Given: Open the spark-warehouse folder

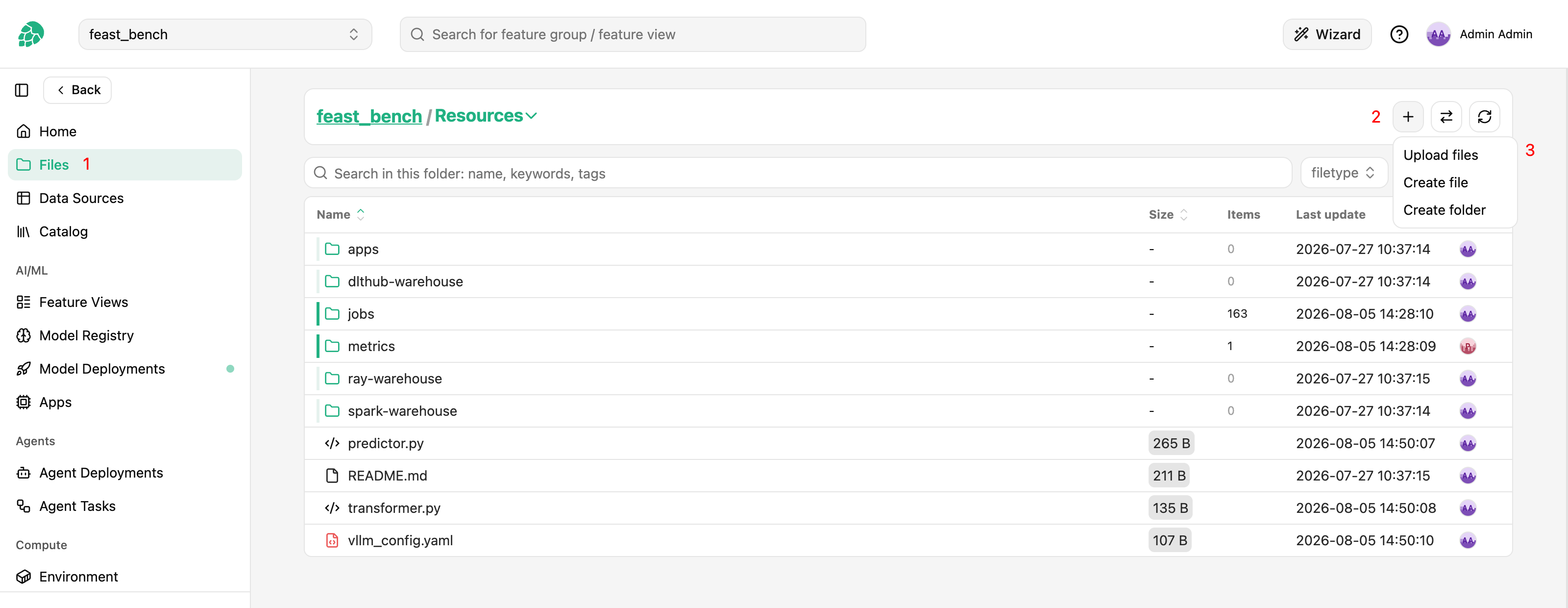Looking at the screenshot, I should click(x=402, y=410).
